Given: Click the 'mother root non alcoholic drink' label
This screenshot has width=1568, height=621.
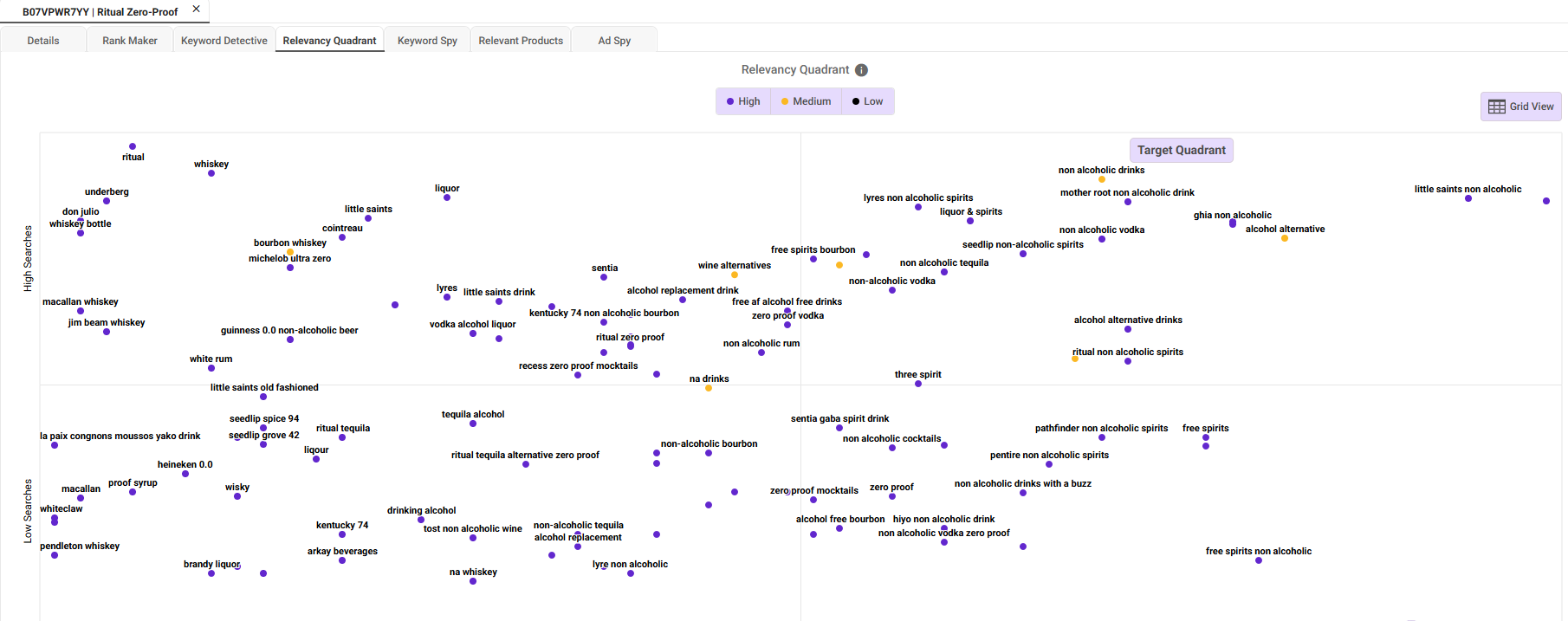Looking at the screenshot, I should pyautogui.click(x=1127, y=192).
